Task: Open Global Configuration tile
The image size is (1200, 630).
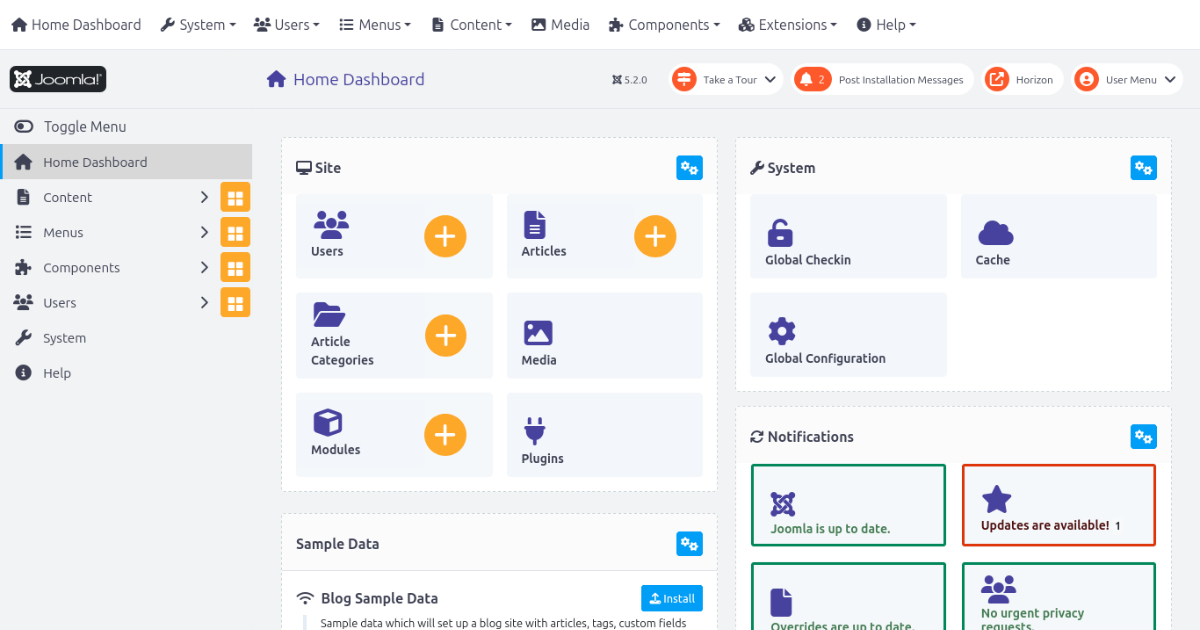Action: tap(847, 335)
